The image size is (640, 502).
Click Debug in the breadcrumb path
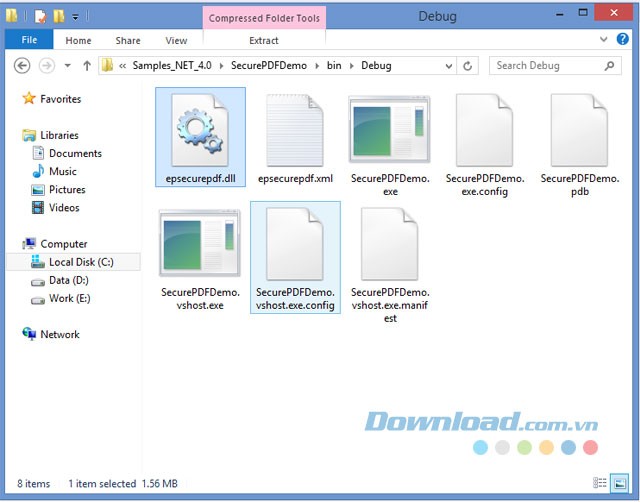[x=376, y=66]
